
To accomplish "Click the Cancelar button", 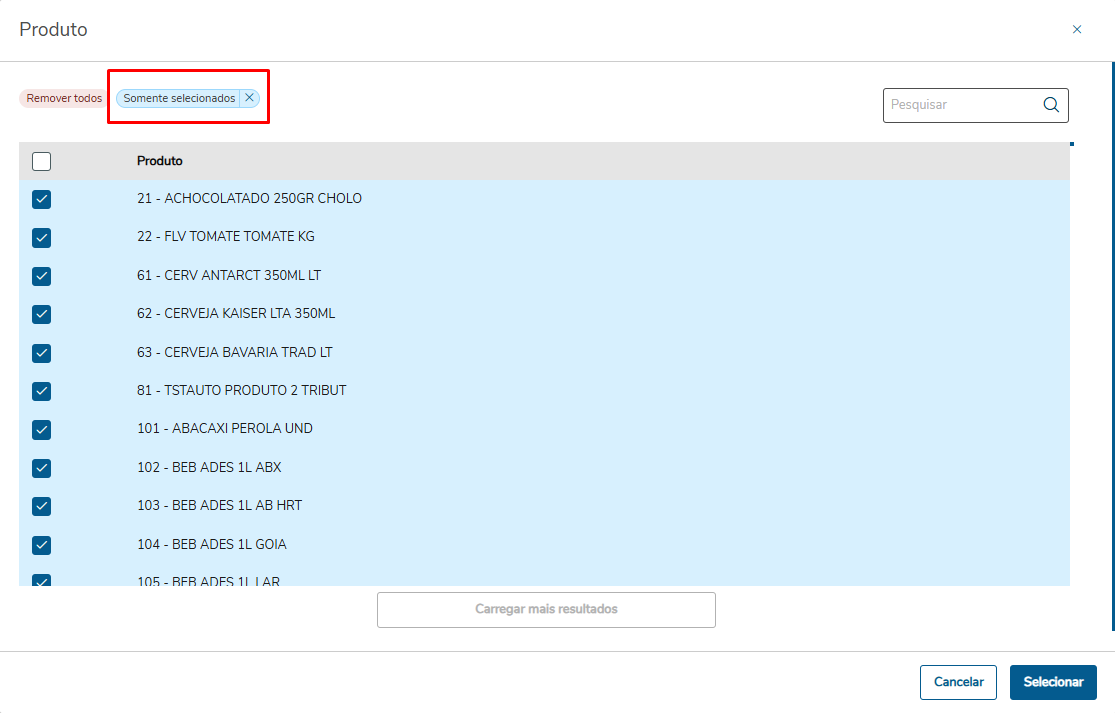I will 958,682.
